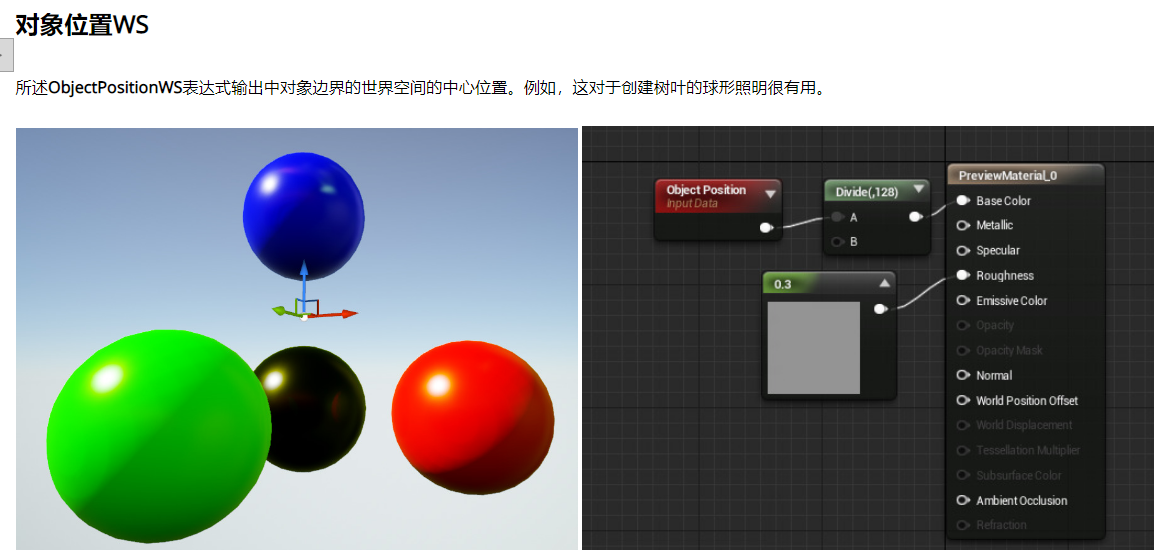The image size is (1154, 550).
Task: Click the Normal input pin
Action: tap(963, 376)
